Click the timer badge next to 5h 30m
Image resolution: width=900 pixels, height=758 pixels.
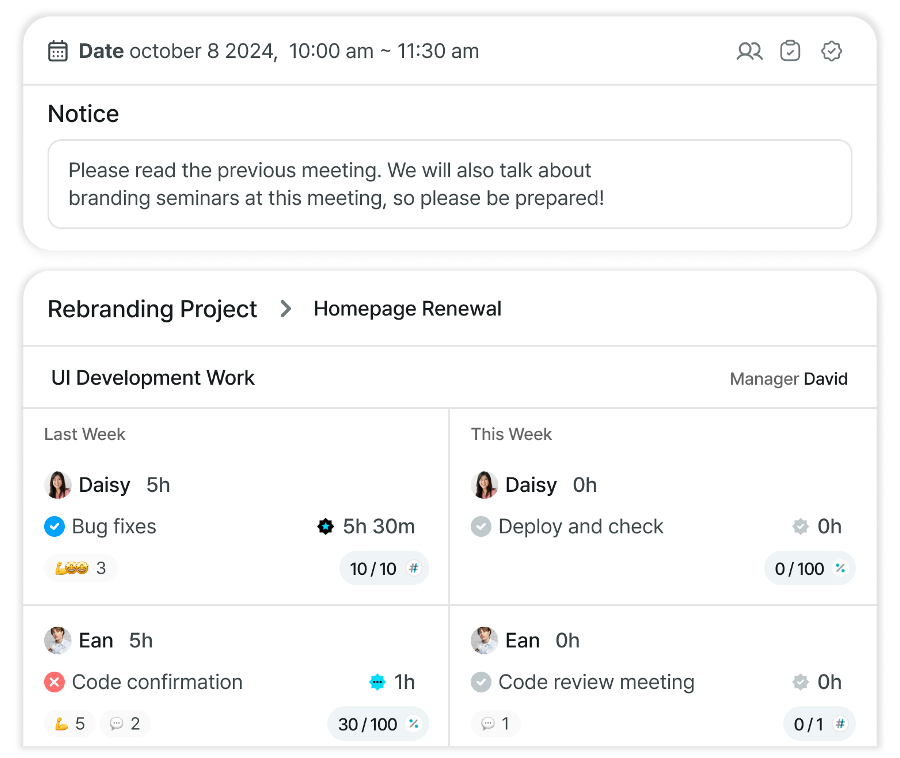point(325,527)
